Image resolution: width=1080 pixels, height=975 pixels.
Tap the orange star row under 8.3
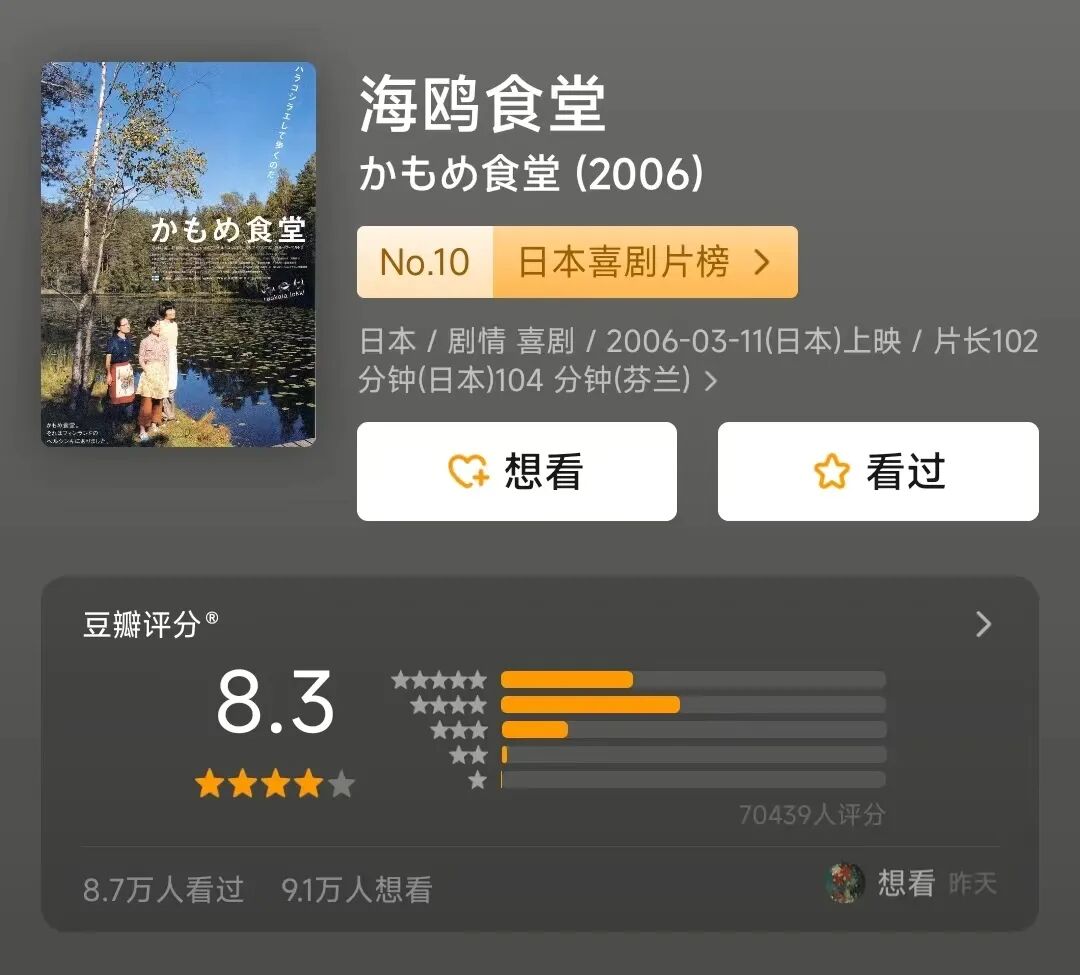[275, 784]
